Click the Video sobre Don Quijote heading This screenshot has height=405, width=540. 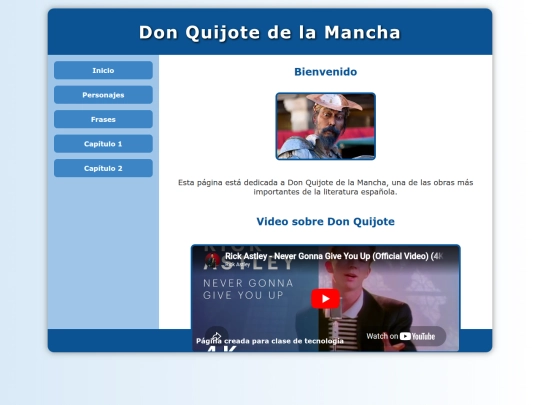tap(325, 221)
